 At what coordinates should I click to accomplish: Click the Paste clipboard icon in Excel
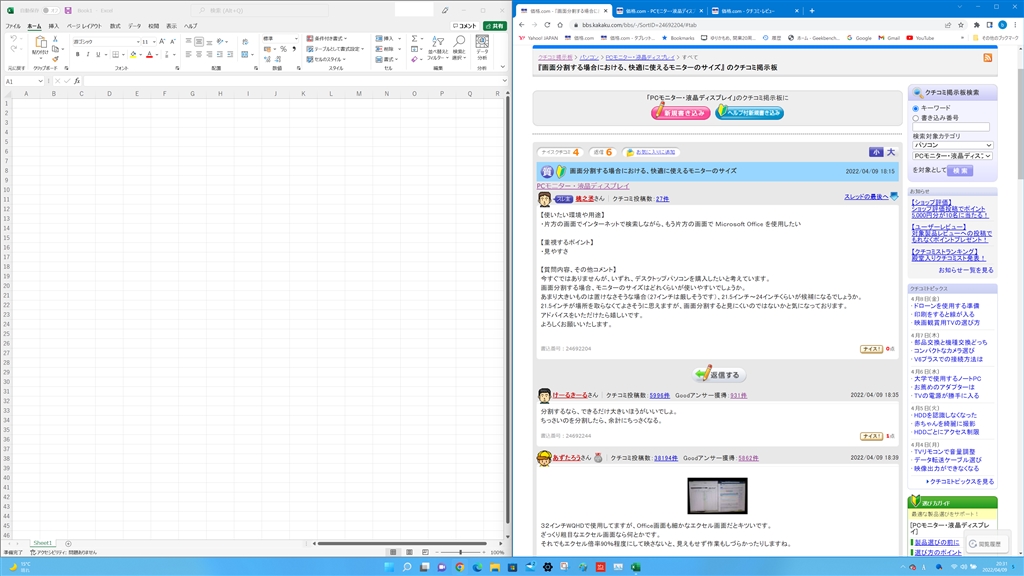point(40,43)
